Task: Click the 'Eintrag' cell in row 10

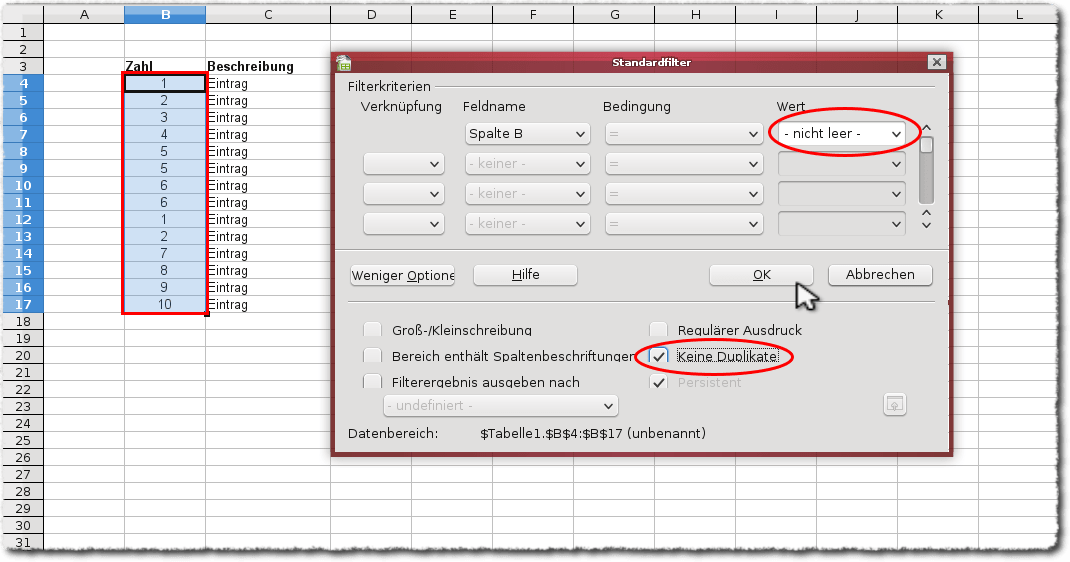Action: click(x=268, y=186)
